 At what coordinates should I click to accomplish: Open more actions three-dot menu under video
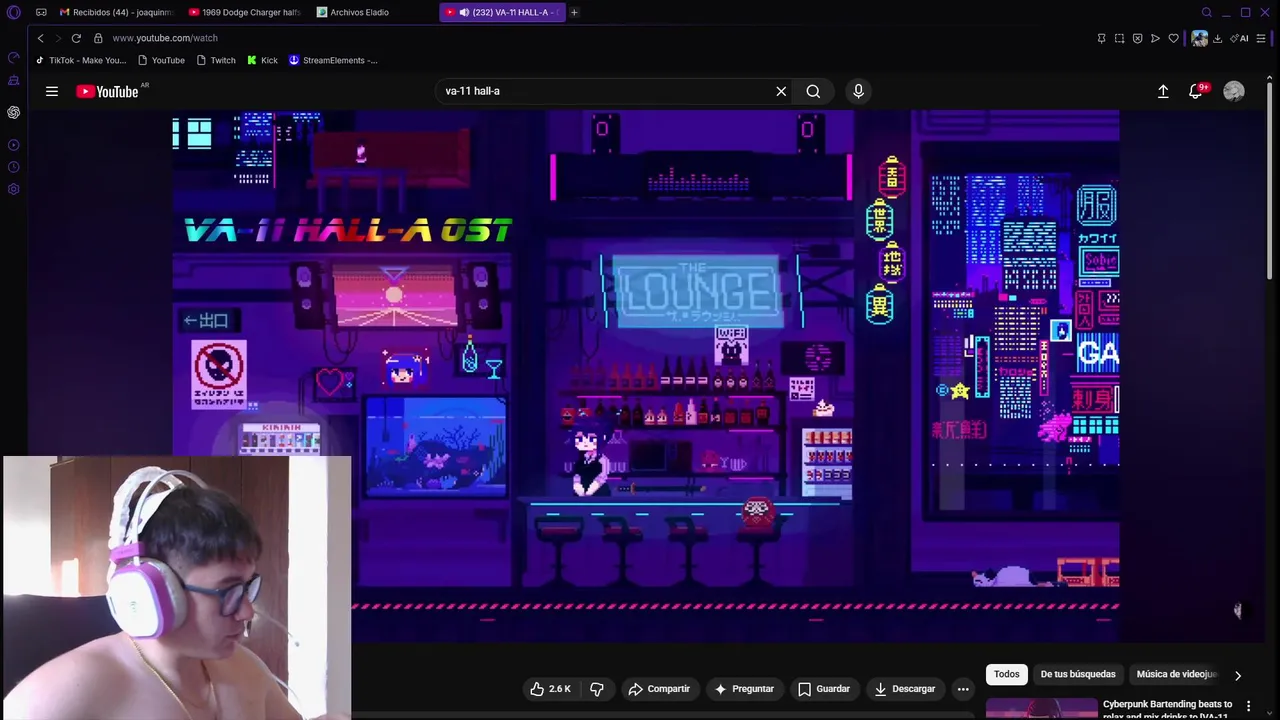point(963,689)
